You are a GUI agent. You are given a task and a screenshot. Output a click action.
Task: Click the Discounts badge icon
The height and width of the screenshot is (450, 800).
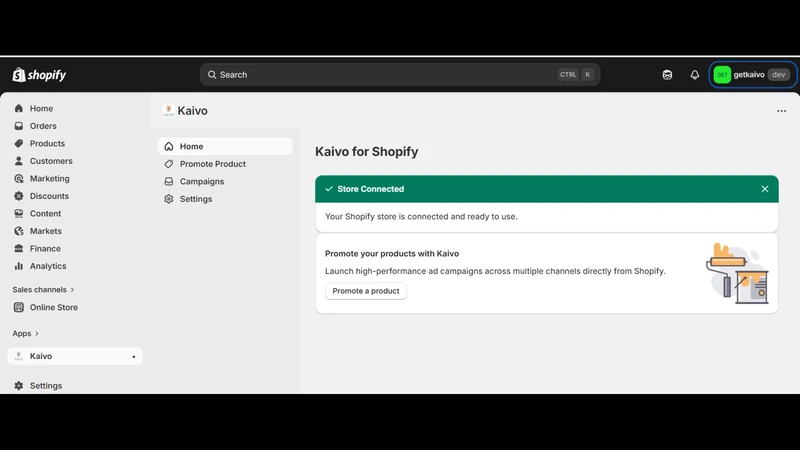(x=19, y=196)
